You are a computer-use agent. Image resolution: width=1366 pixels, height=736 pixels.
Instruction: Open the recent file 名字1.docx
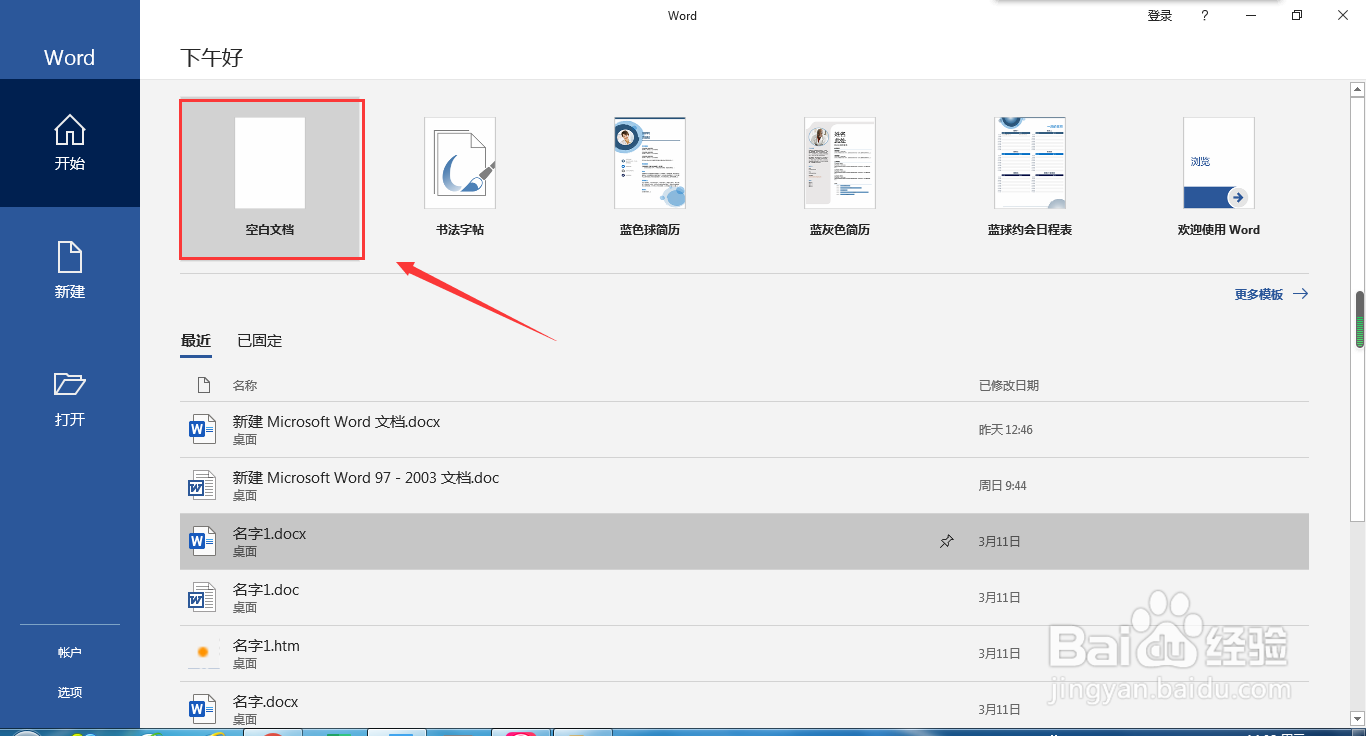pos(744,542)
